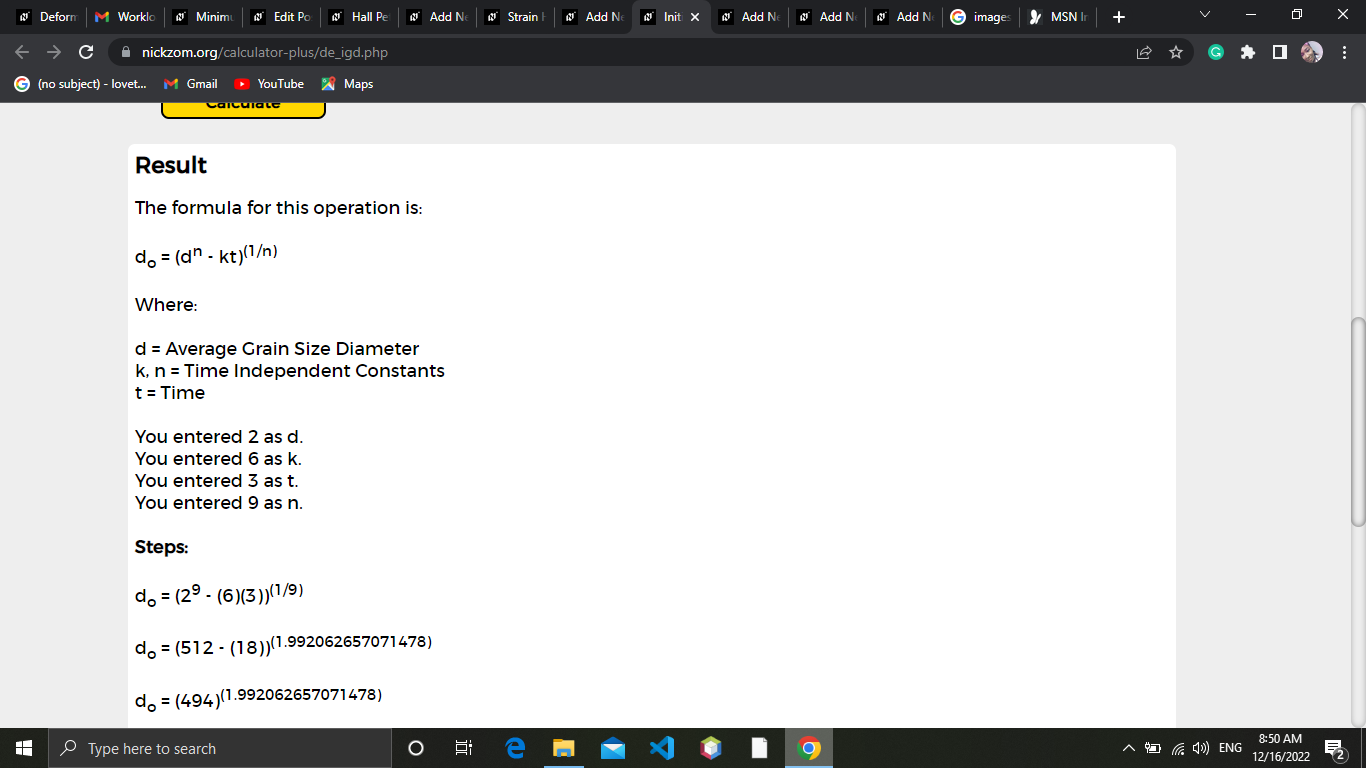Viewport: 1366px width, 768px height.
Task: Reload the page with the refresh icon
Action: pos(86,52)
